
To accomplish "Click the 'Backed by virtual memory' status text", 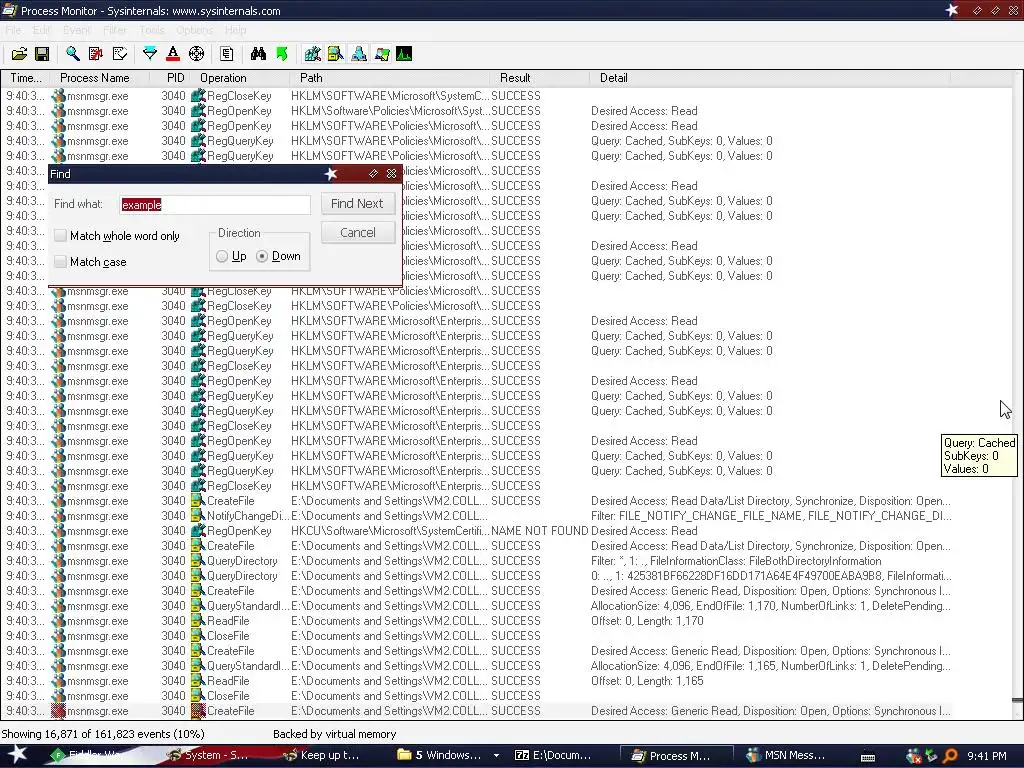I will click(334, 734).
